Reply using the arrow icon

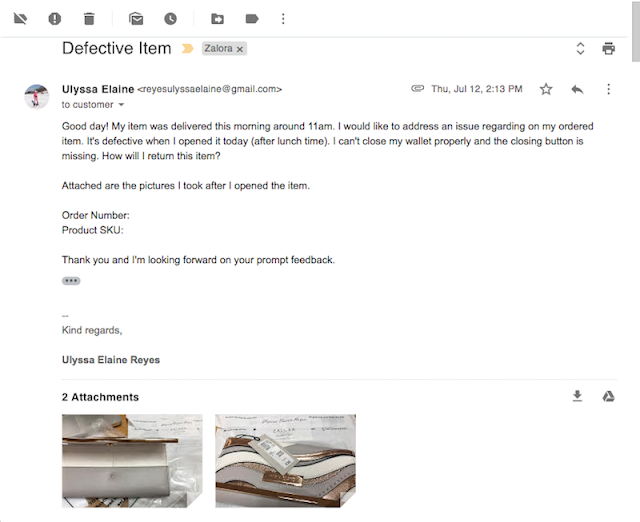pyautogui.click(x=577, y=89)
